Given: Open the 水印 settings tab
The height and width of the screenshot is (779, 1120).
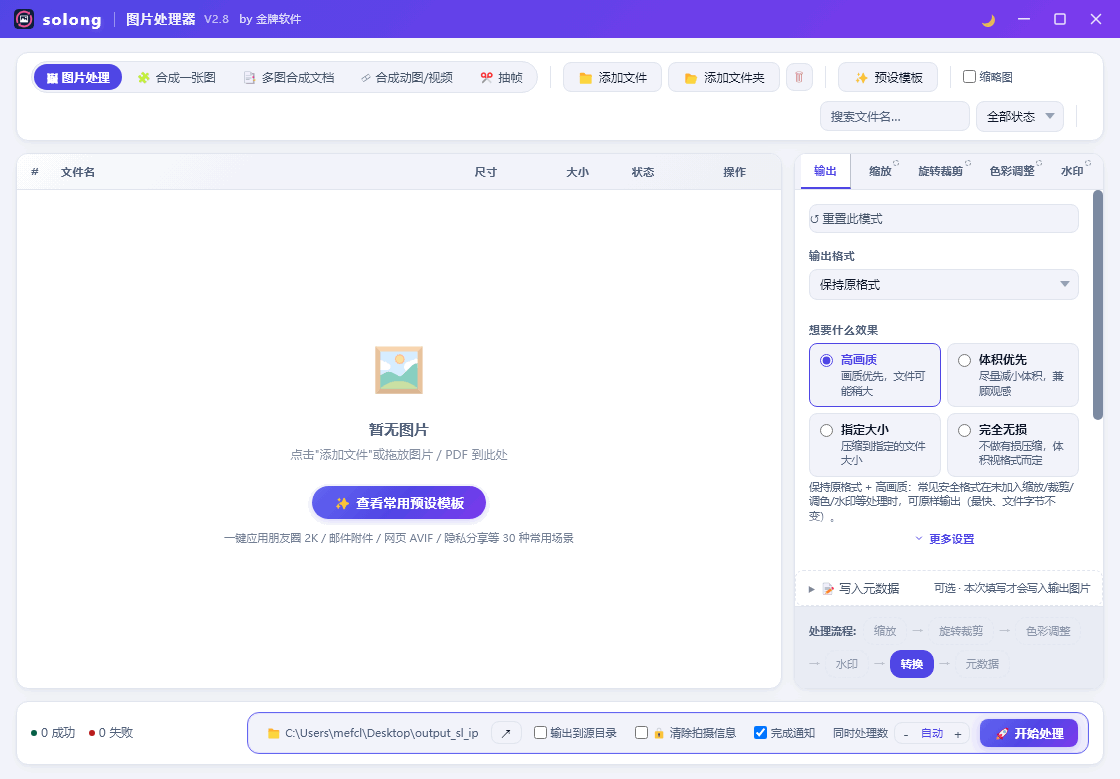Looking at the screenshot, I should 1072,171.
